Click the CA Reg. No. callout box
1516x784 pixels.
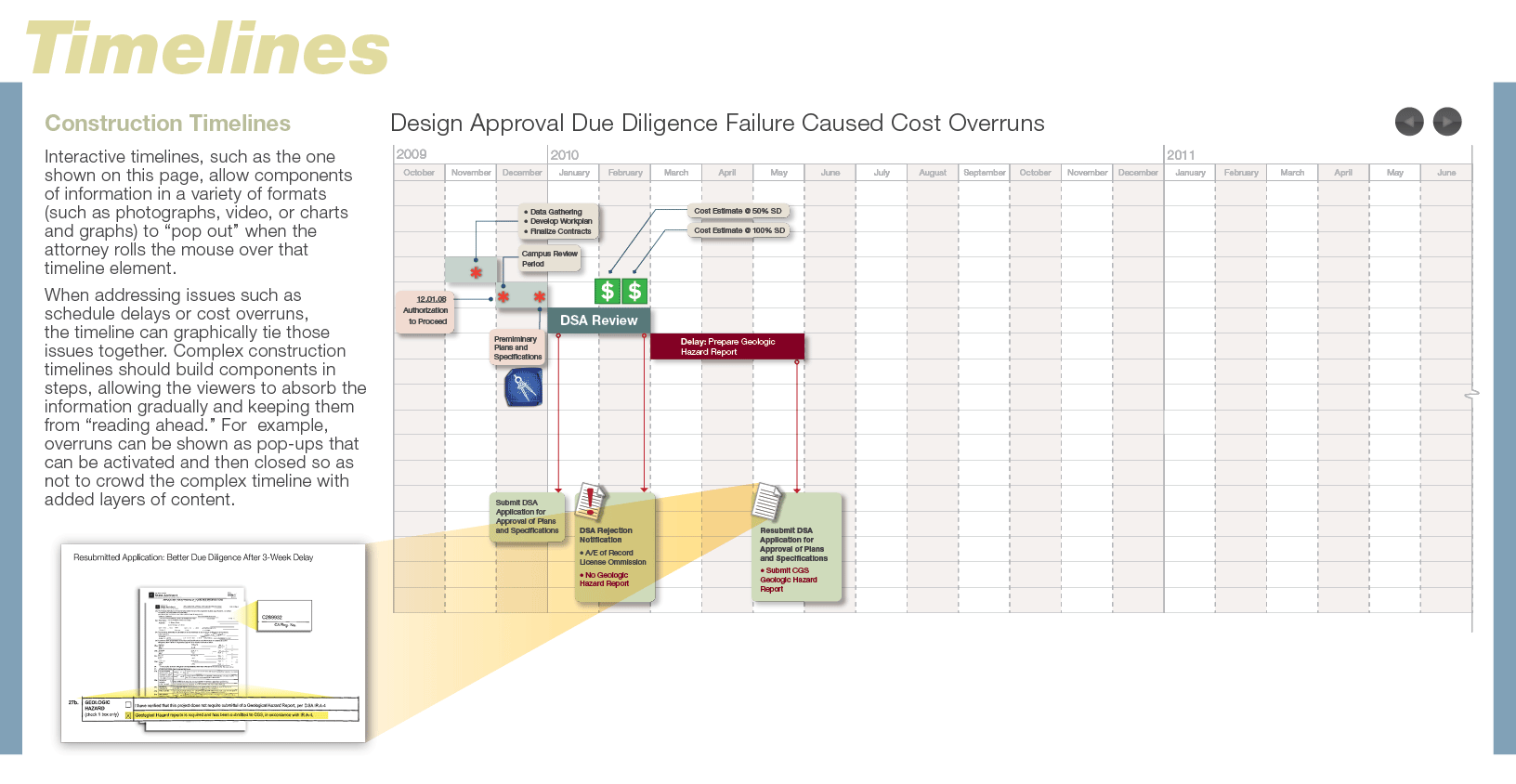pos(284,615)
